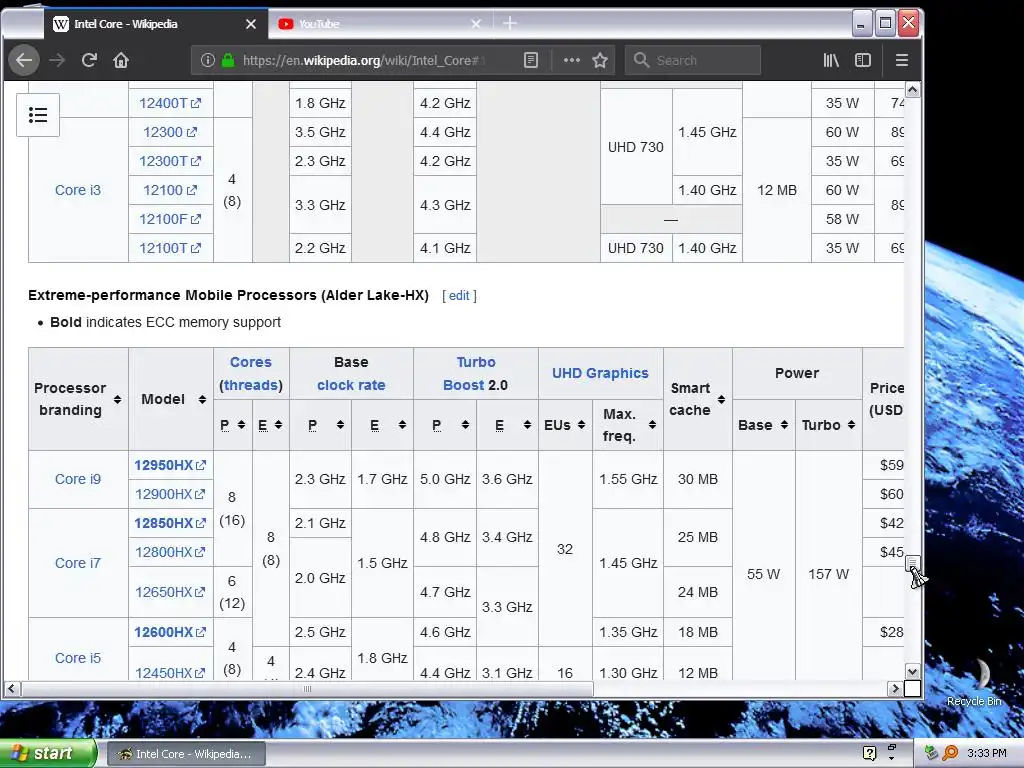Image resolution: width=1024 pixels, height=768 pixels.
Task: Open the green padlock connection details
Action: (x=228, y=60)
